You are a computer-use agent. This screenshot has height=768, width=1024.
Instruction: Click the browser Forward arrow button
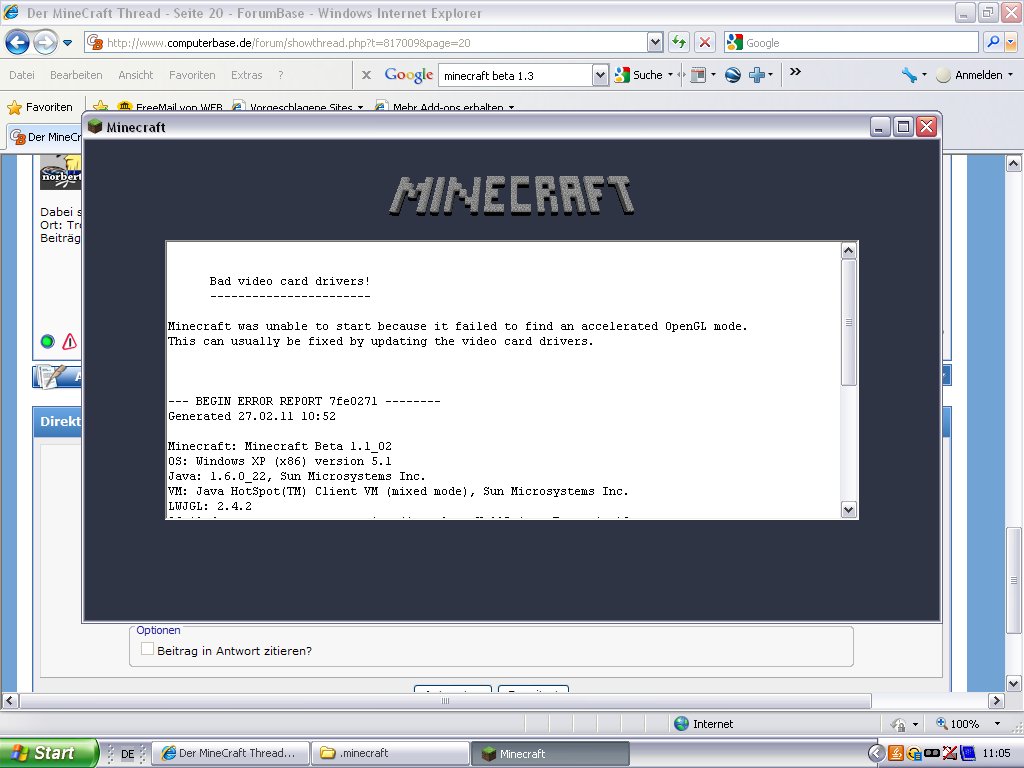(45, 42)
